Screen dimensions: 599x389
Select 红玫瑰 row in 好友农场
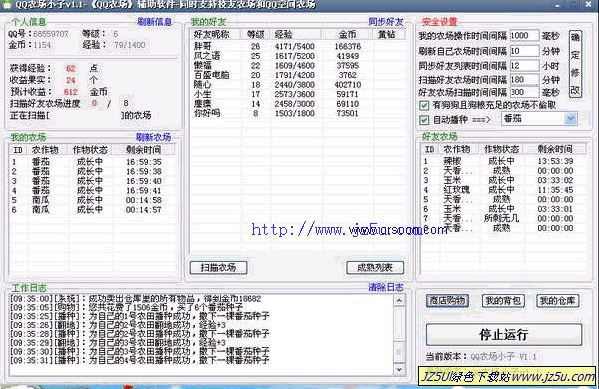click(503, 190)
